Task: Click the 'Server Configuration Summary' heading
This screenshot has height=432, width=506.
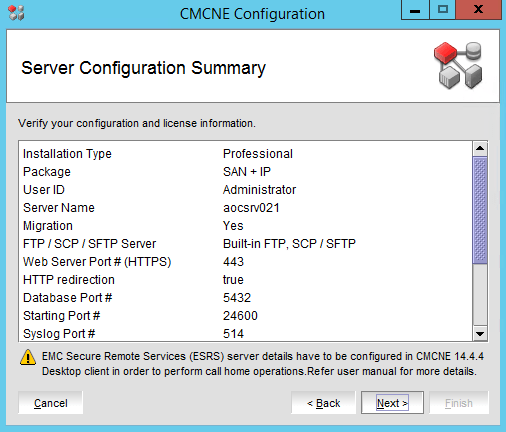Action: point(143,68)
